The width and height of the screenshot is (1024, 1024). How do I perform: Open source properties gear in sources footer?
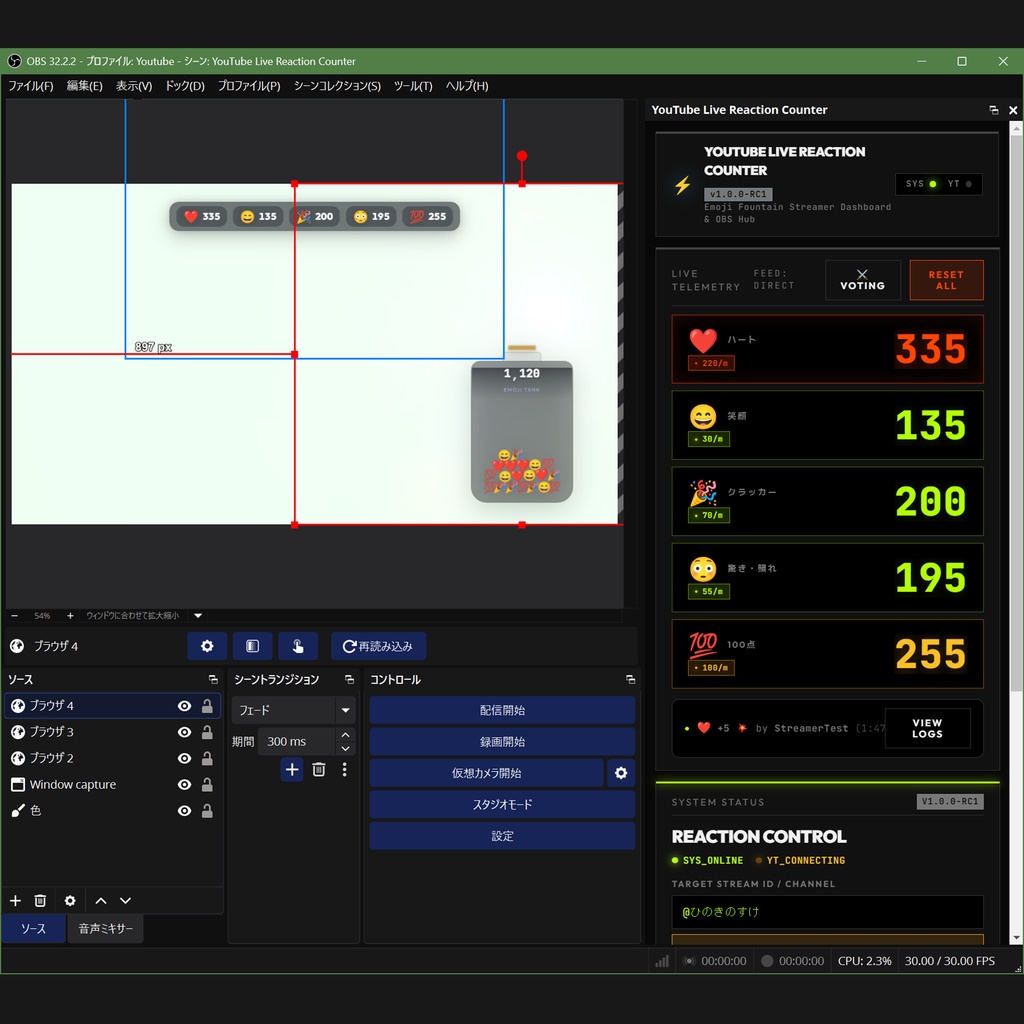click(70, 901)
